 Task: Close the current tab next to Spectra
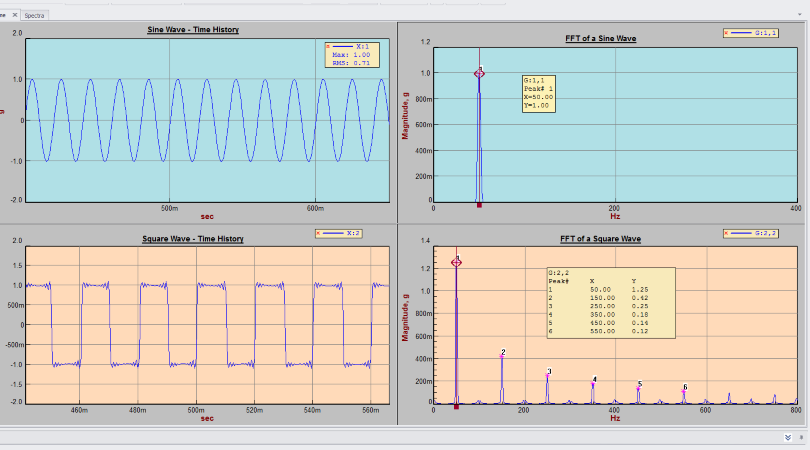(14, 16)
